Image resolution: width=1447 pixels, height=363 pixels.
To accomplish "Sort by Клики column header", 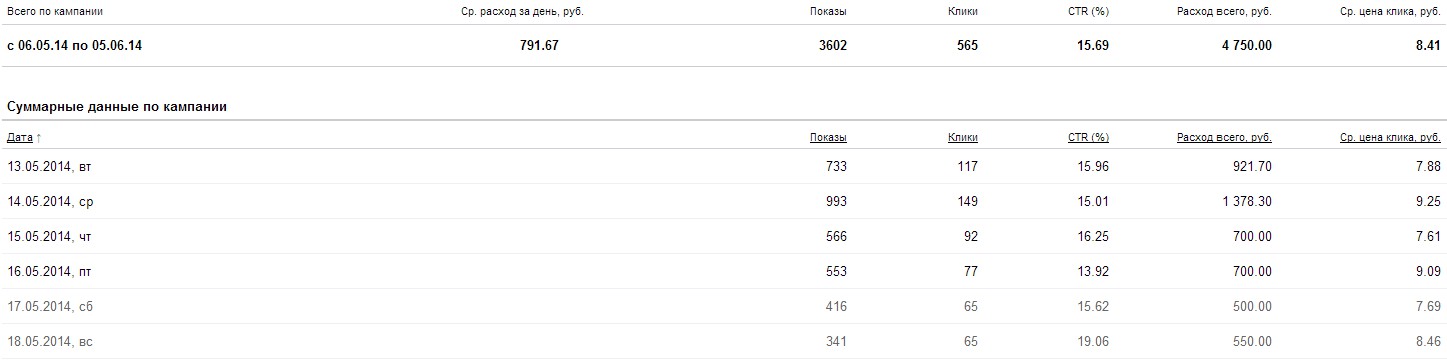I will click(963, 137).
